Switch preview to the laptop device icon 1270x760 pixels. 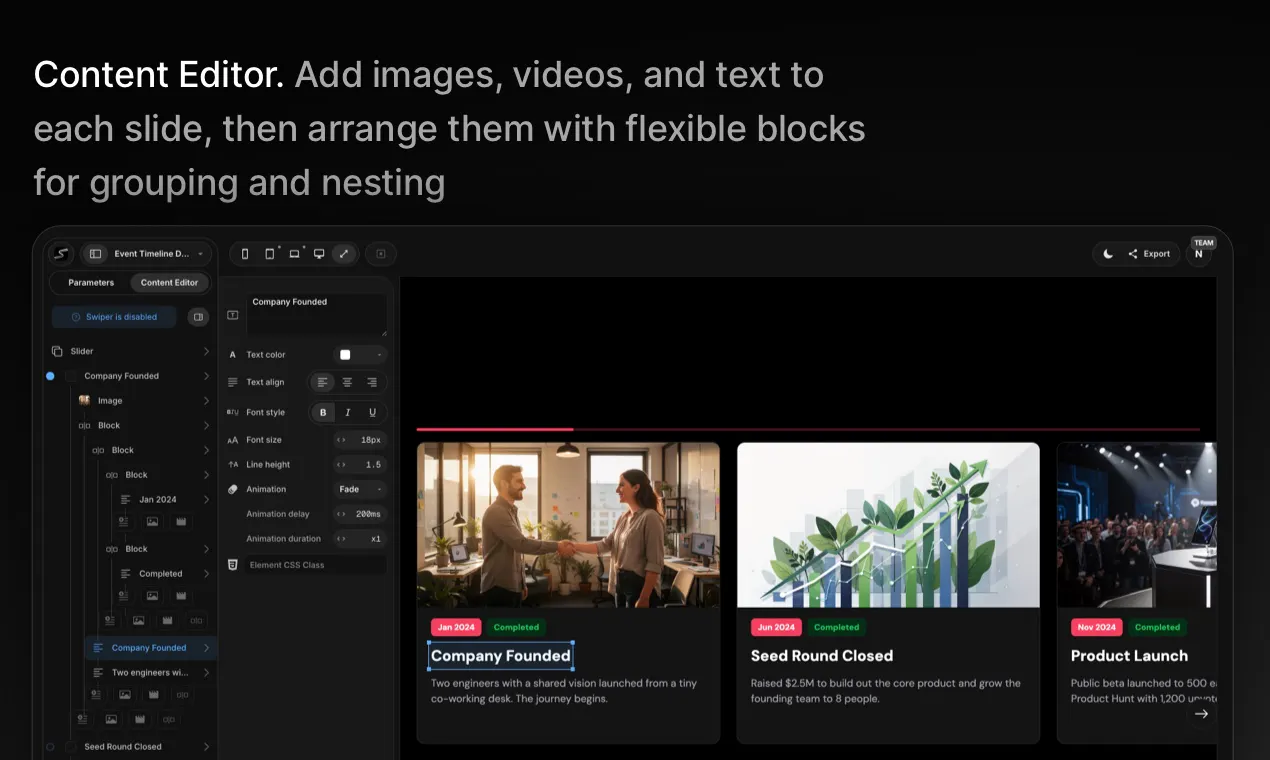(294, 254)
